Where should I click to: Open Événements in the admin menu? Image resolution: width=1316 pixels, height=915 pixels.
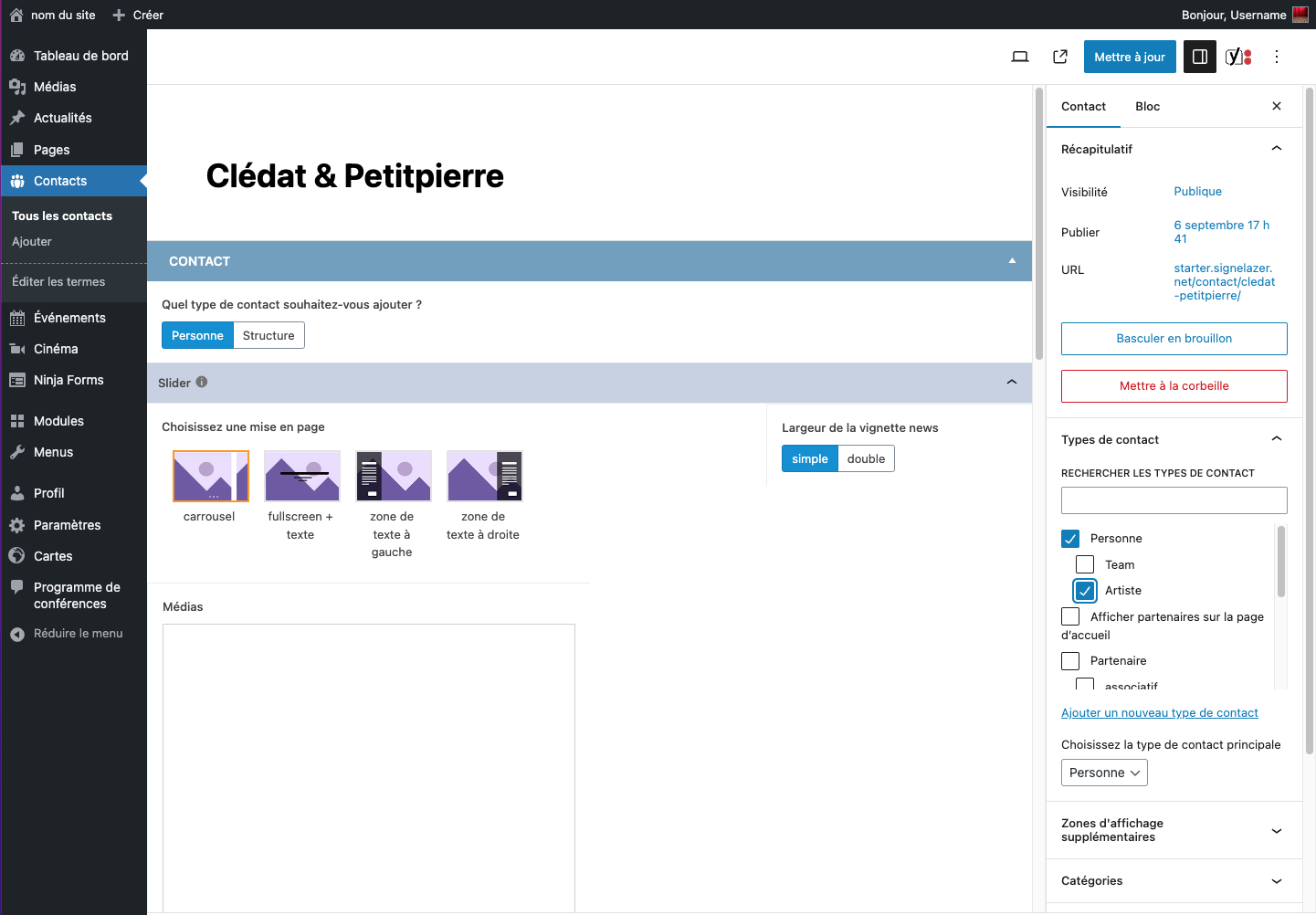point(69,318)
